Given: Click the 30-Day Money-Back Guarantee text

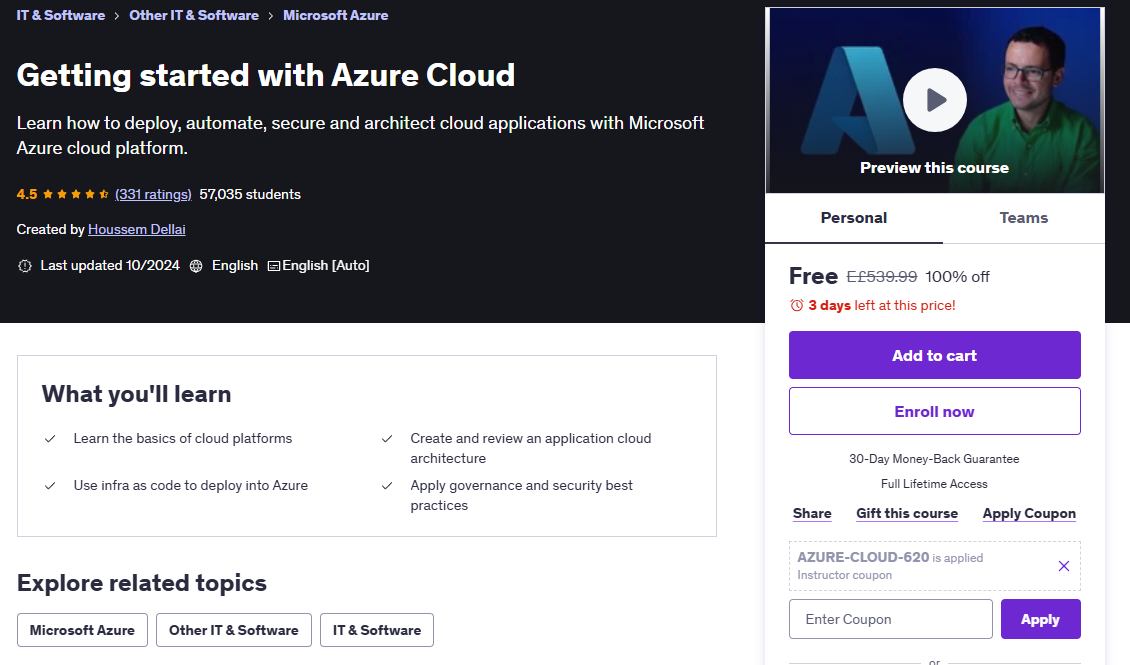Looking at the screenshot, I should click(934, 459).
